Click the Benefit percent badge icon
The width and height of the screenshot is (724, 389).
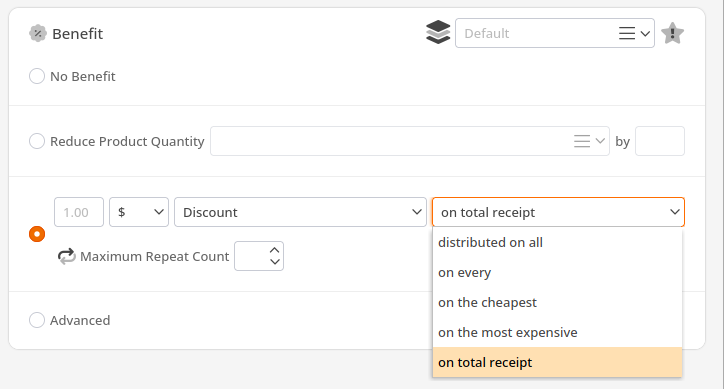(x=38, y=33)
